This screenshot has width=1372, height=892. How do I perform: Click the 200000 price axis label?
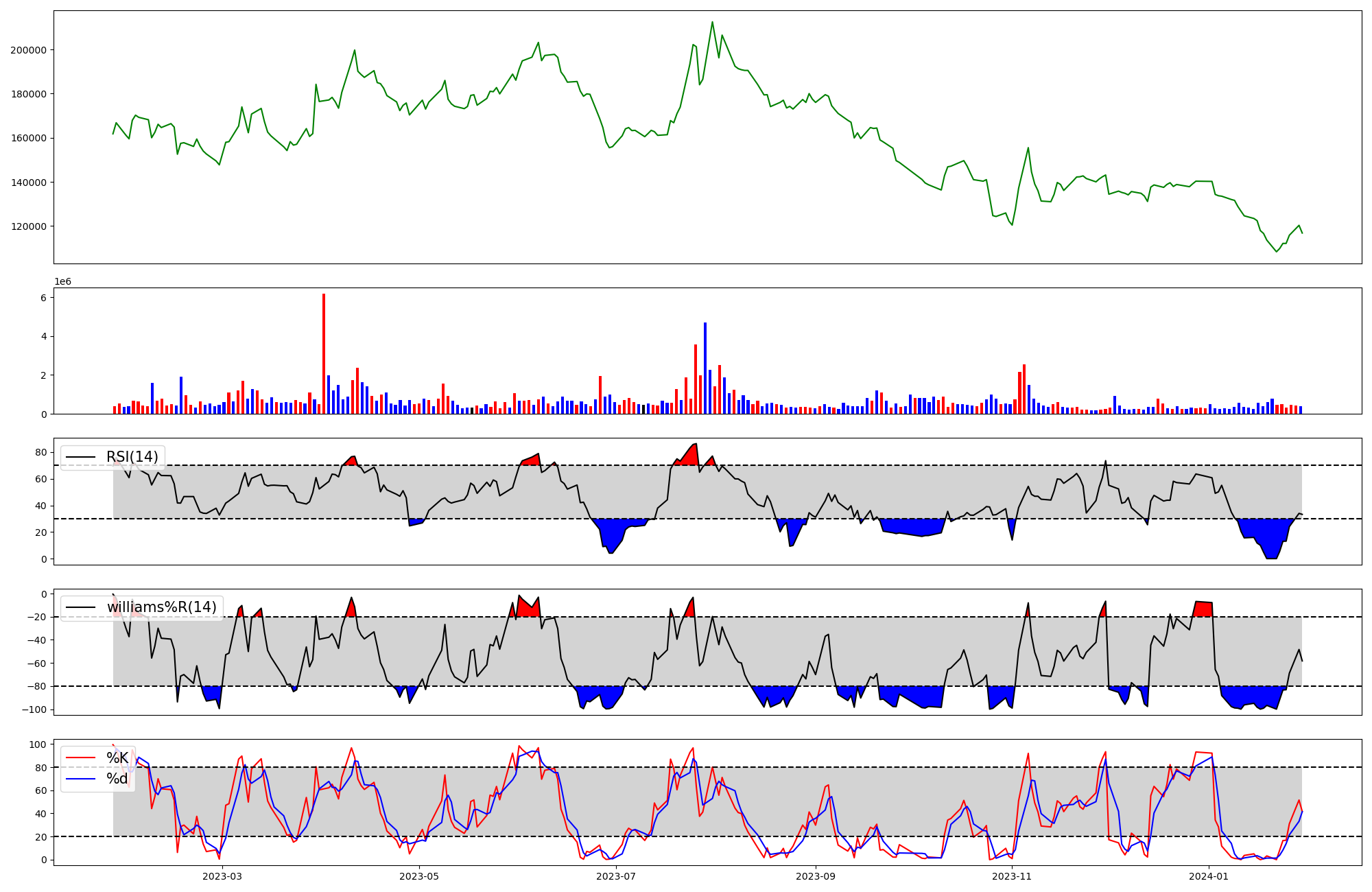coord(29,50)
